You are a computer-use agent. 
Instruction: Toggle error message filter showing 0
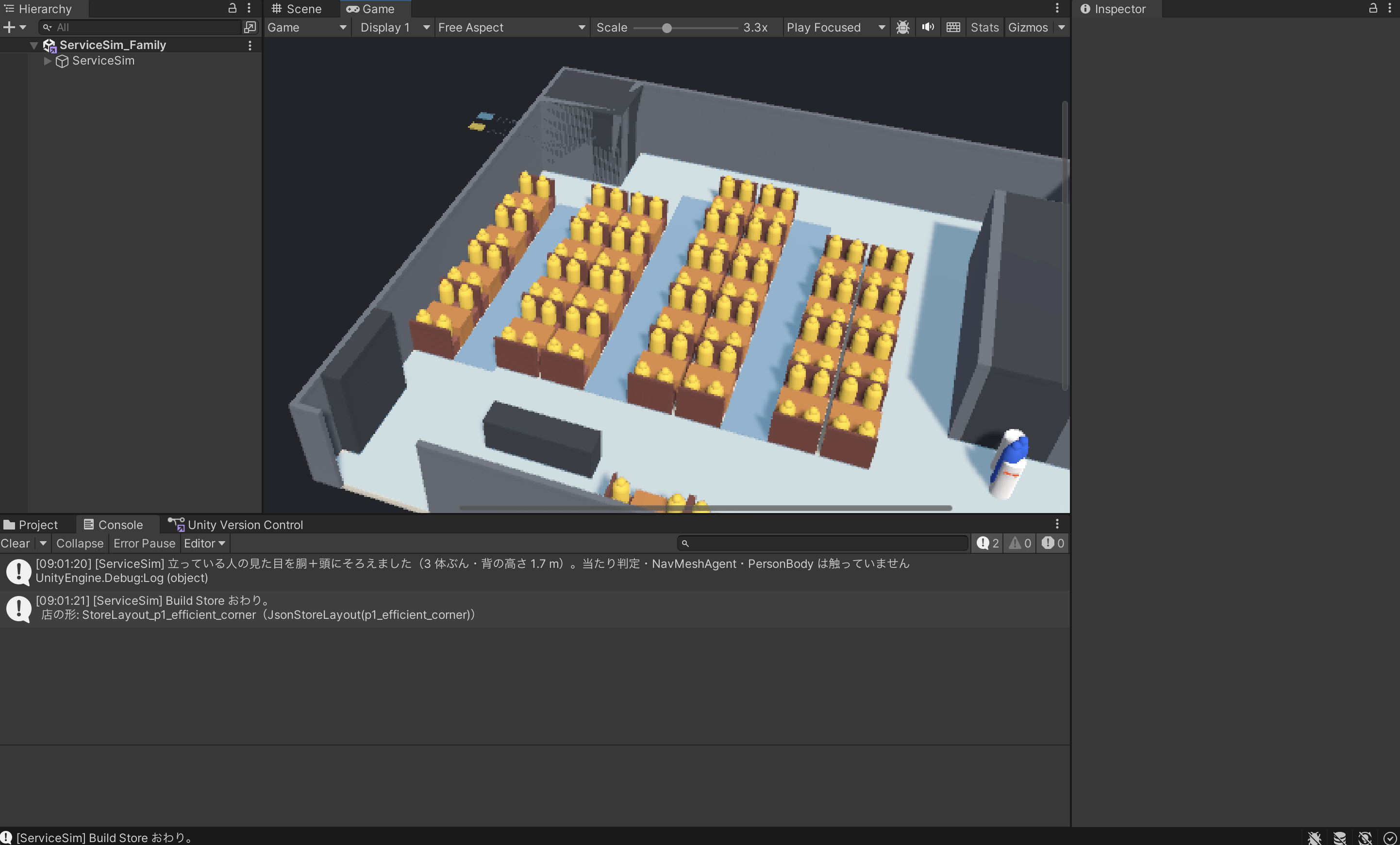pos(1052,543)
